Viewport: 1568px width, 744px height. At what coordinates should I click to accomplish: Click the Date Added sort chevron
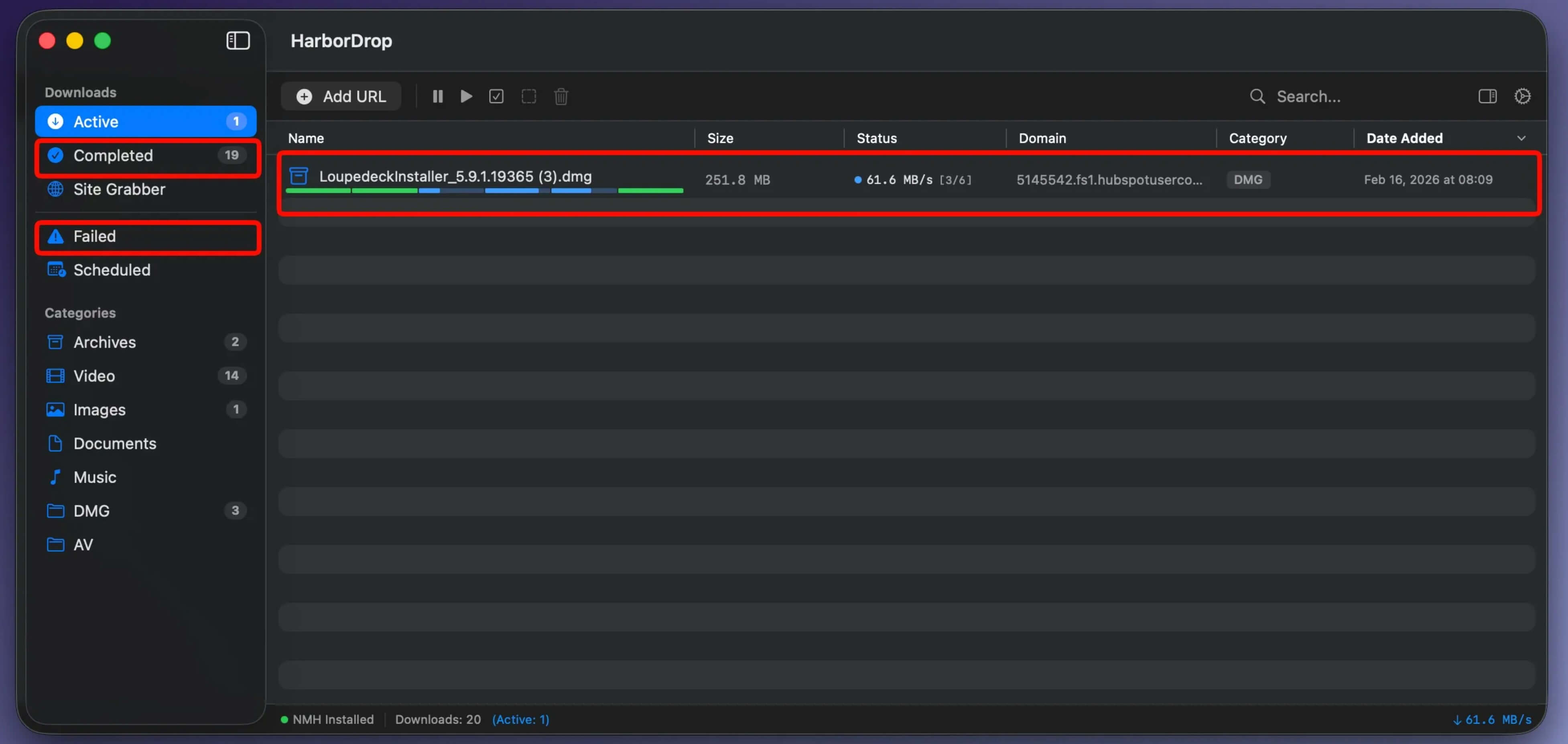click(1521, 138)
